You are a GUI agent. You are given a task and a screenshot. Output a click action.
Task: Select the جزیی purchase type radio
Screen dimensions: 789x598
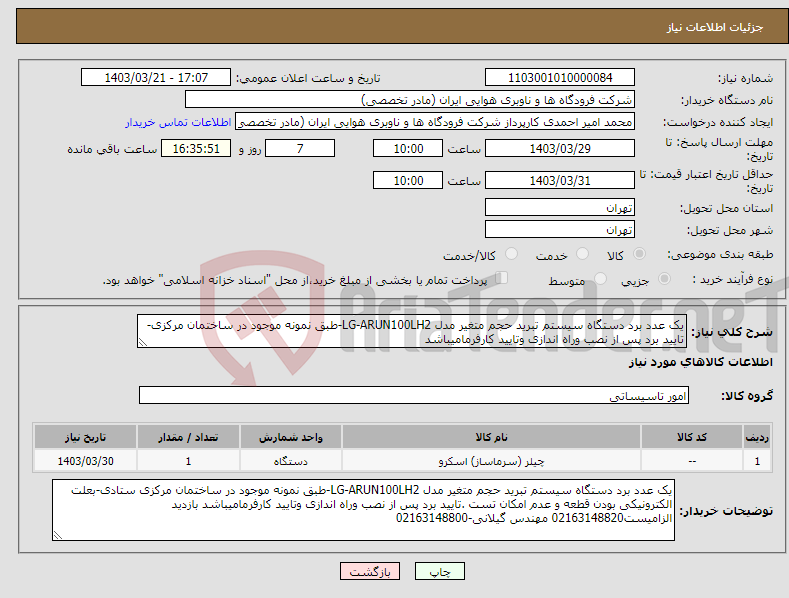[x=664, y=278]
